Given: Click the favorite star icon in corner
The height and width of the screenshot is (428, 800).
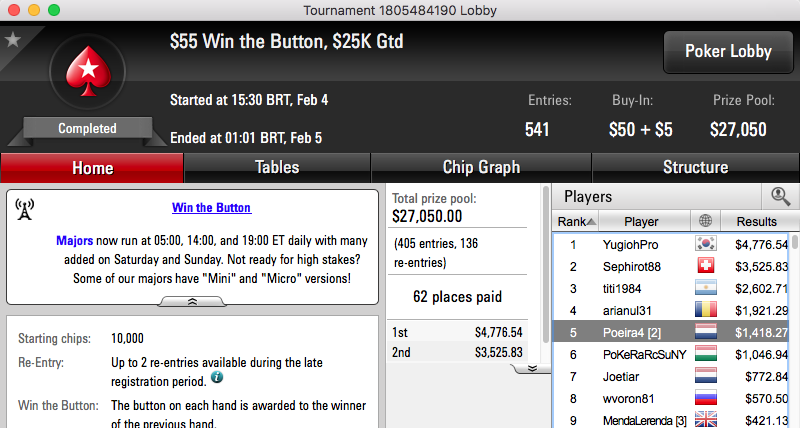Looking at the screenshot, I should click(x=13, y=39).
